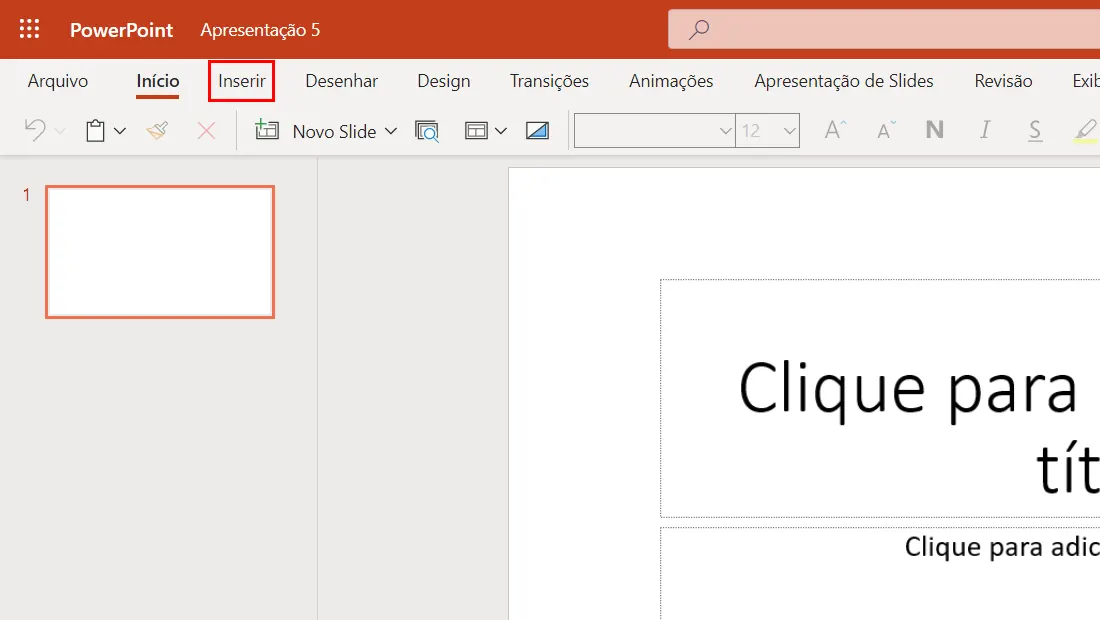This screenshot has width=1100, height=620.
Task: Click the Novo Slide button
Action: coord(316,131)
